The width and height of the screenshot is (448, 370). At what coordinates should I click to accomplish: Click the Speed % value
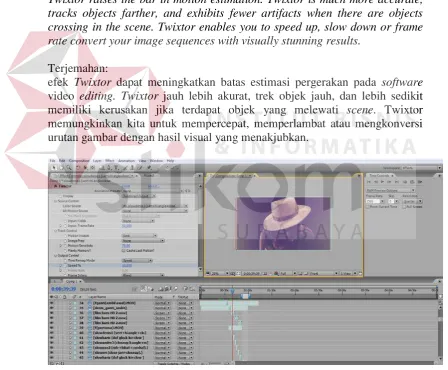127,265
